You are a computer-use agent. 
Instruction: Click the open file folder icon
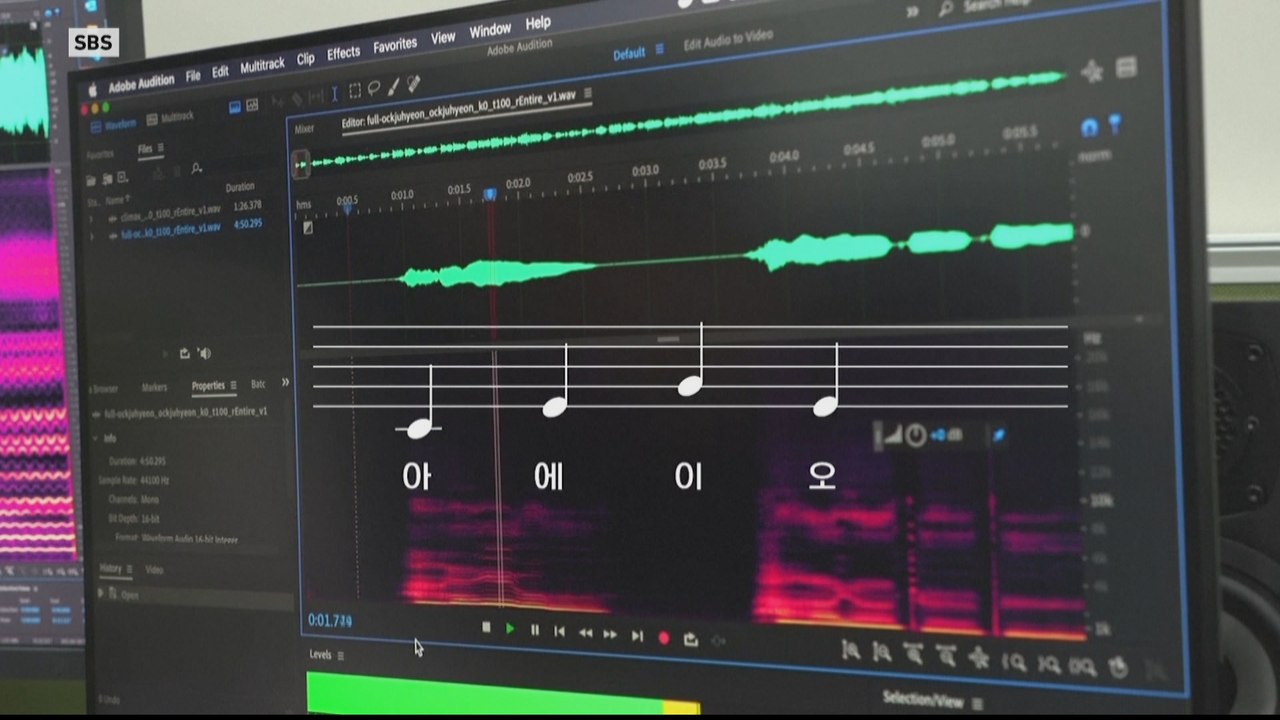[x=92, y=180]
